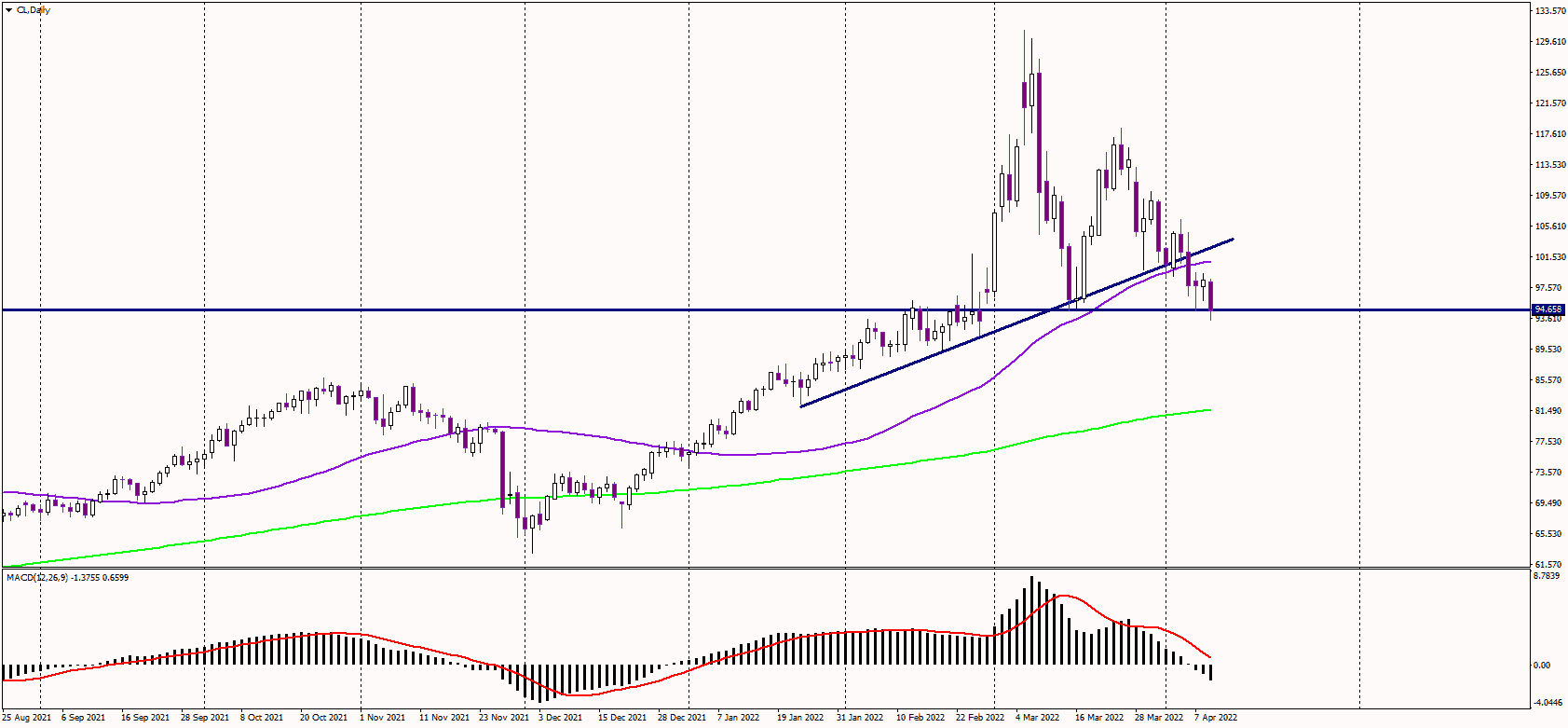
Task: Click the 69.490 price scale value
Action: click(1549, 503)
